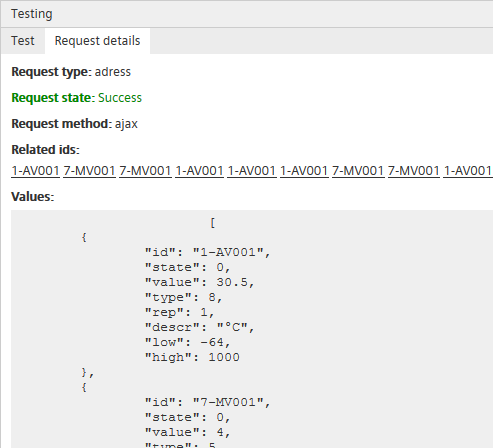Viewport: 493px width, 448px height.
Task: Open the fifth related id link, 1-AV001
Action: point(252,171)
